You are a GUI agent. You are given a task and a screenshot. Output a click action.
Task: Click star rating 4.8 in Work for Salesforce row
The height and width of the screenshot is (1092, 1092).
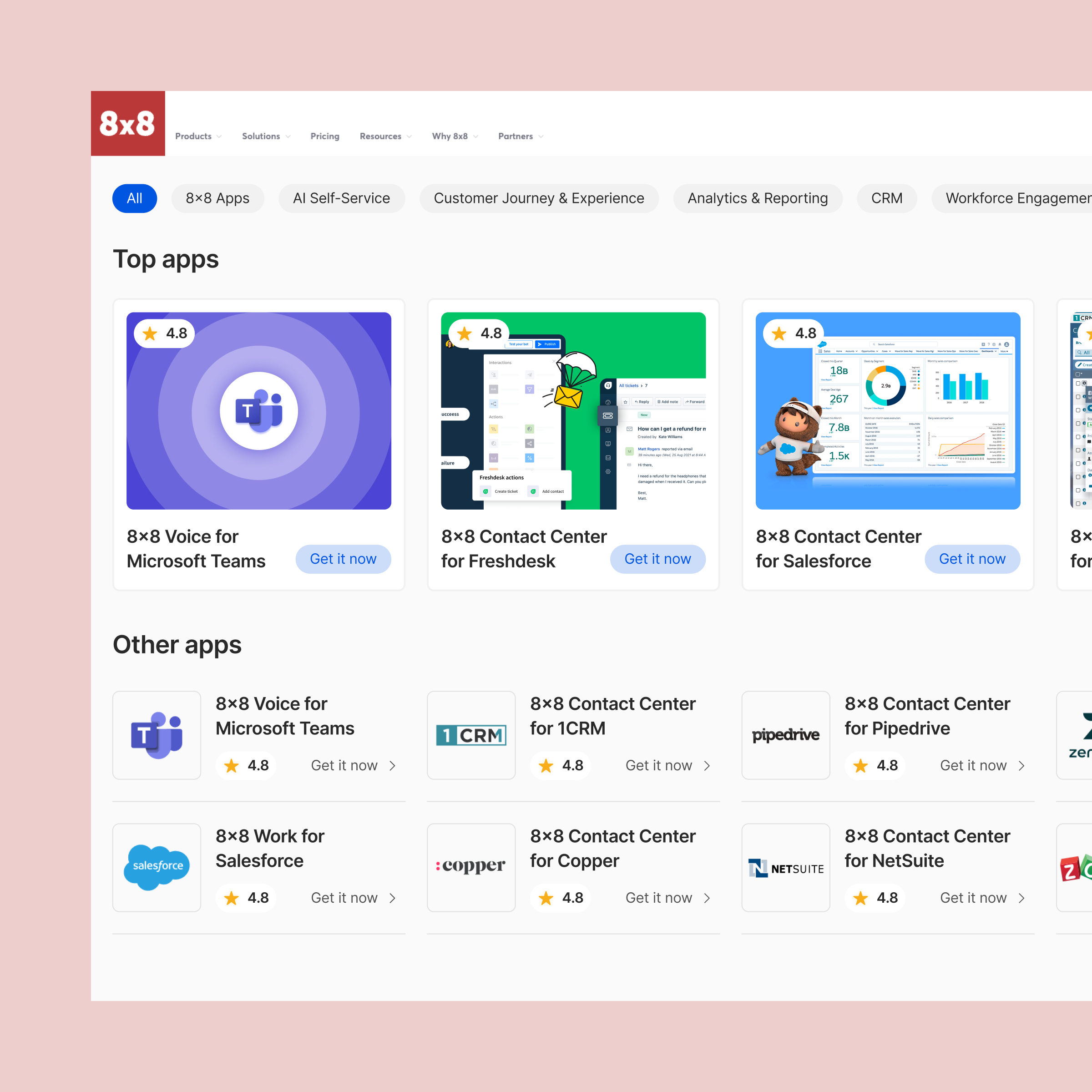pyautogui.click(x=246, y=898)
